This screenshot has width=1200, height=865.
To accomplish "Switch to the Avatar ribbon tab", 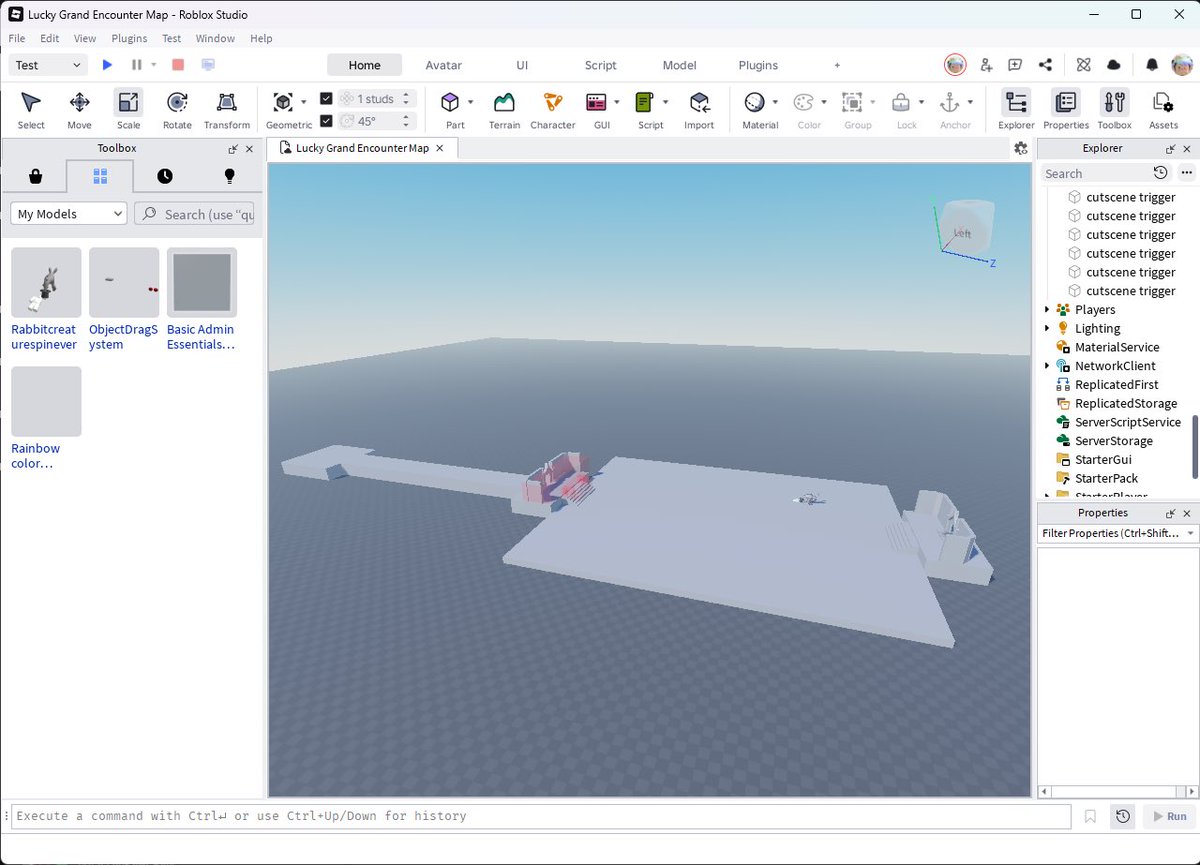I will point(444,65).
